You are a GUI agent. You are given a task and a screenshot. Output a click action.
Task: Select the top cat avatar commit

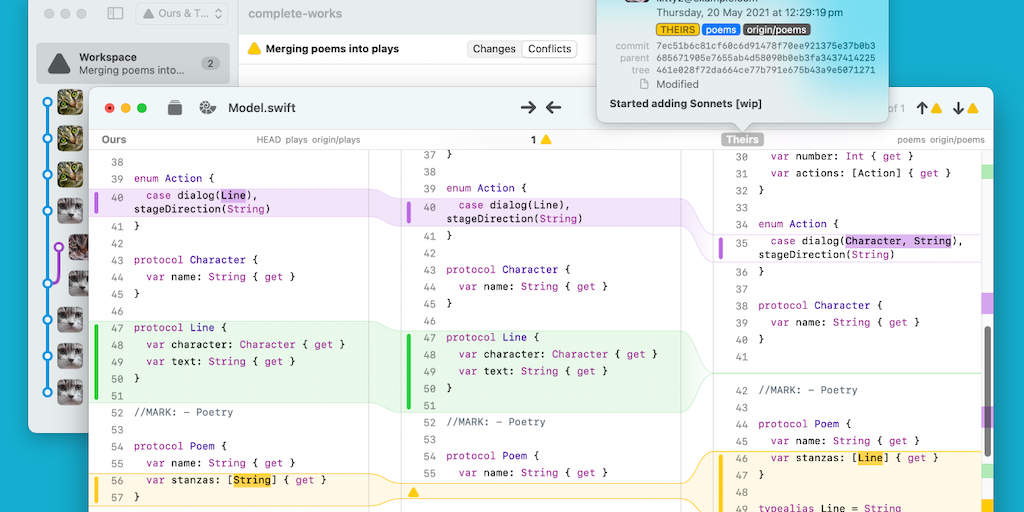tap(69, 102)
